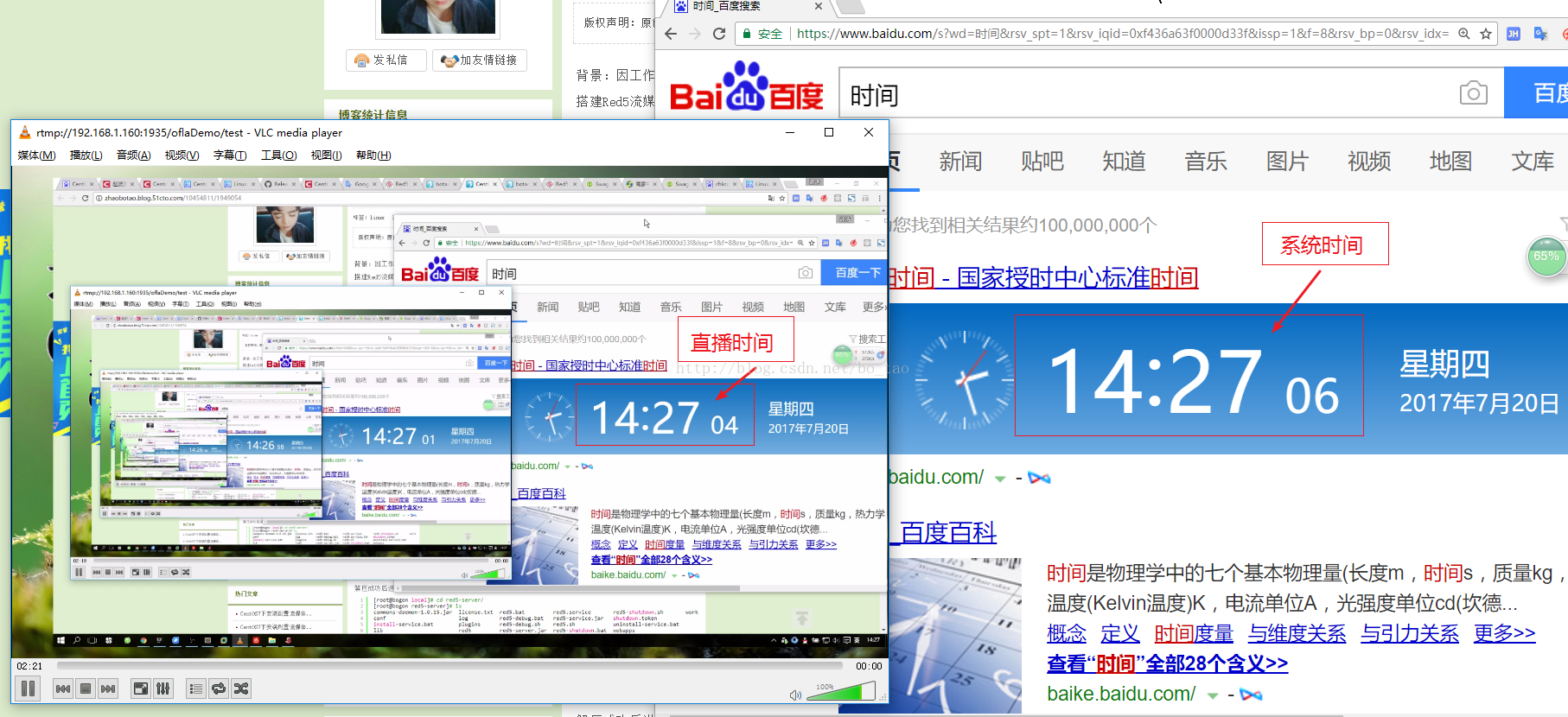Click the Baidu logo

point(747,86)
